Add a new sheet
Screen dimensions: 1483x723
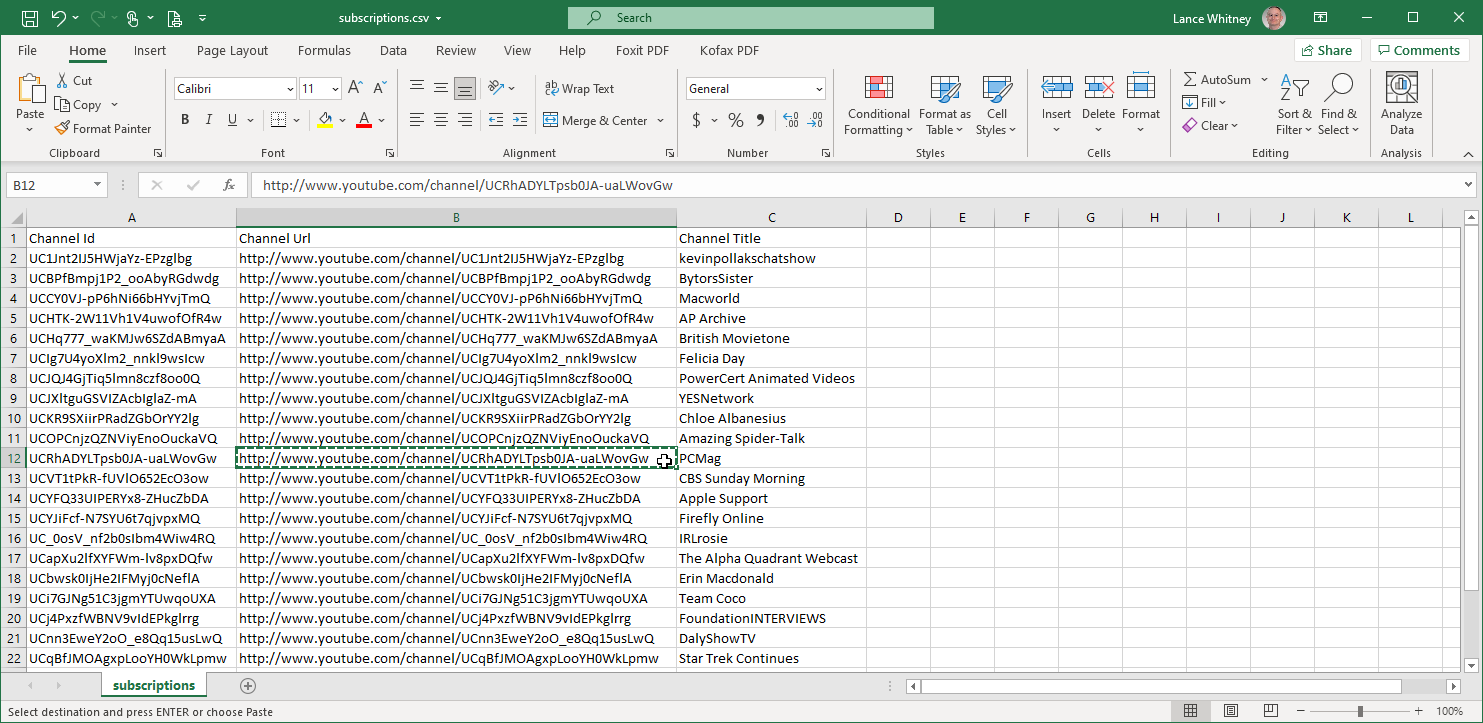click(248, 686)
